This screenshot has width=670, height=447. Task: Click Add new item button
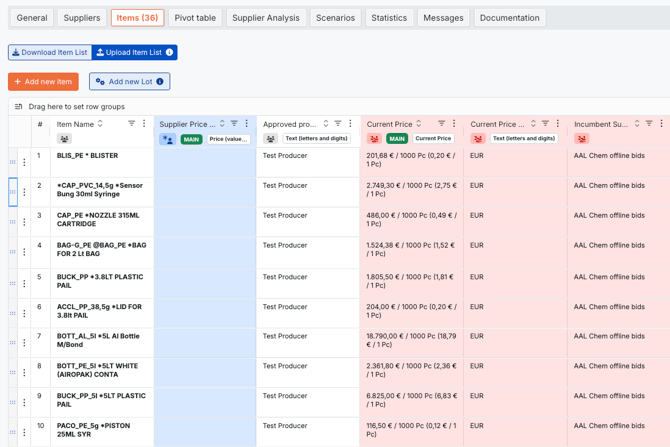[x=43, y=82]
